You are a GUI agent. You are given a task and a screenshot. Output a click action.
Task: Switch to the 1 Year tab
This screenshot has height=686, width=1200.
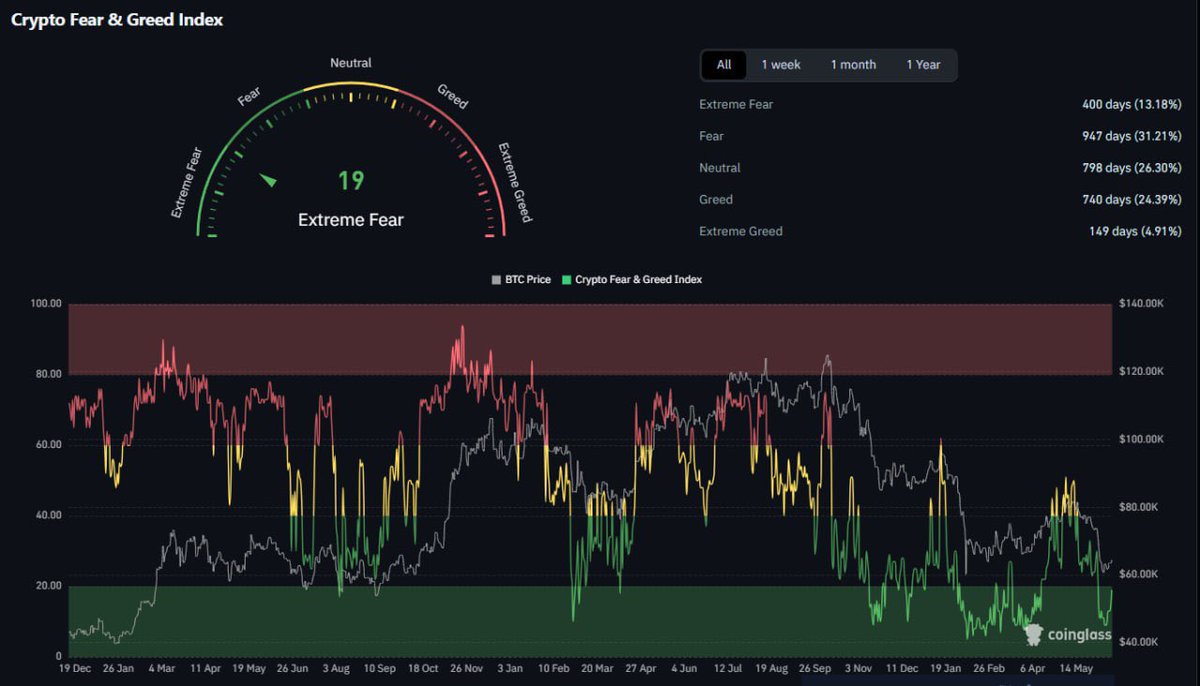[x=923, y=65]
